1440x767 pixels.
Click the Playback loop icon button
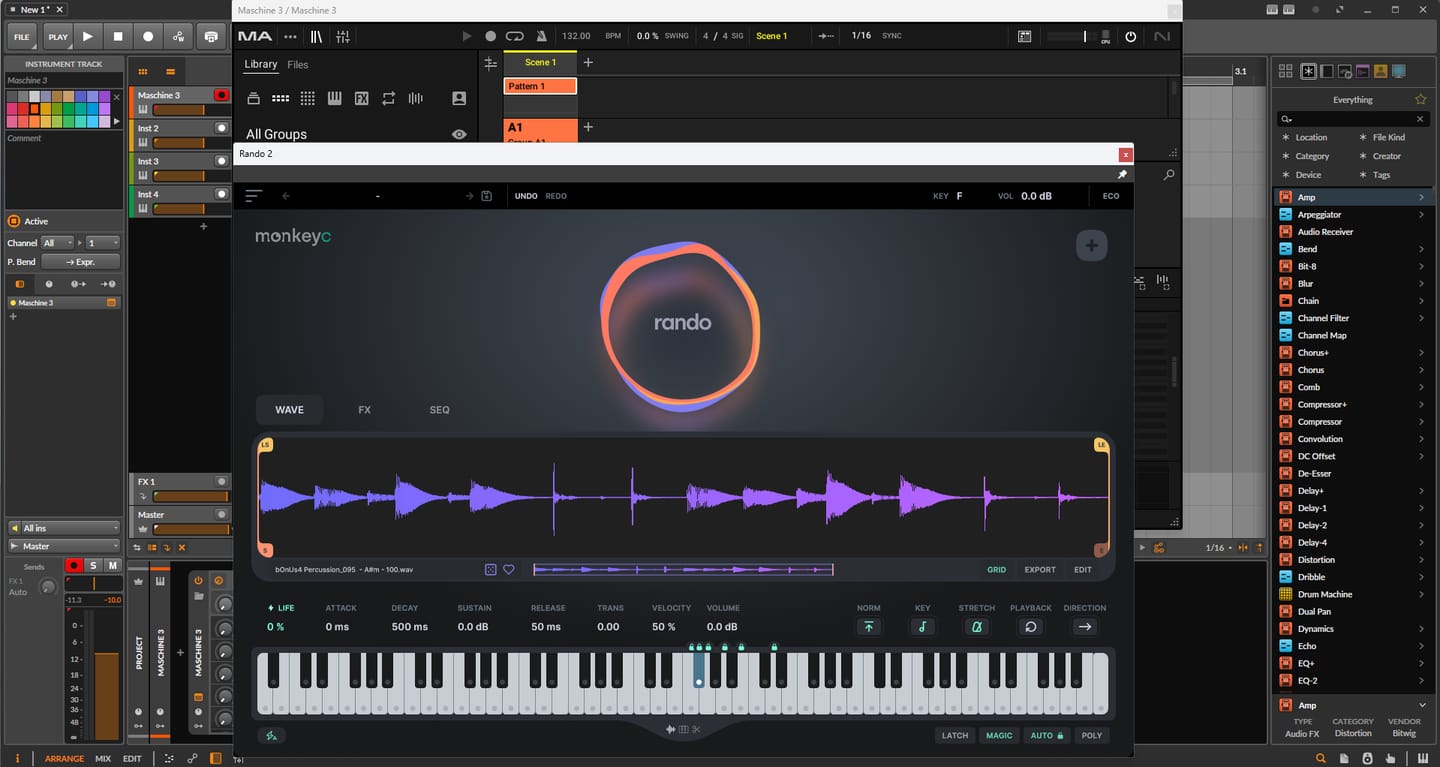tap(1030, 627)
